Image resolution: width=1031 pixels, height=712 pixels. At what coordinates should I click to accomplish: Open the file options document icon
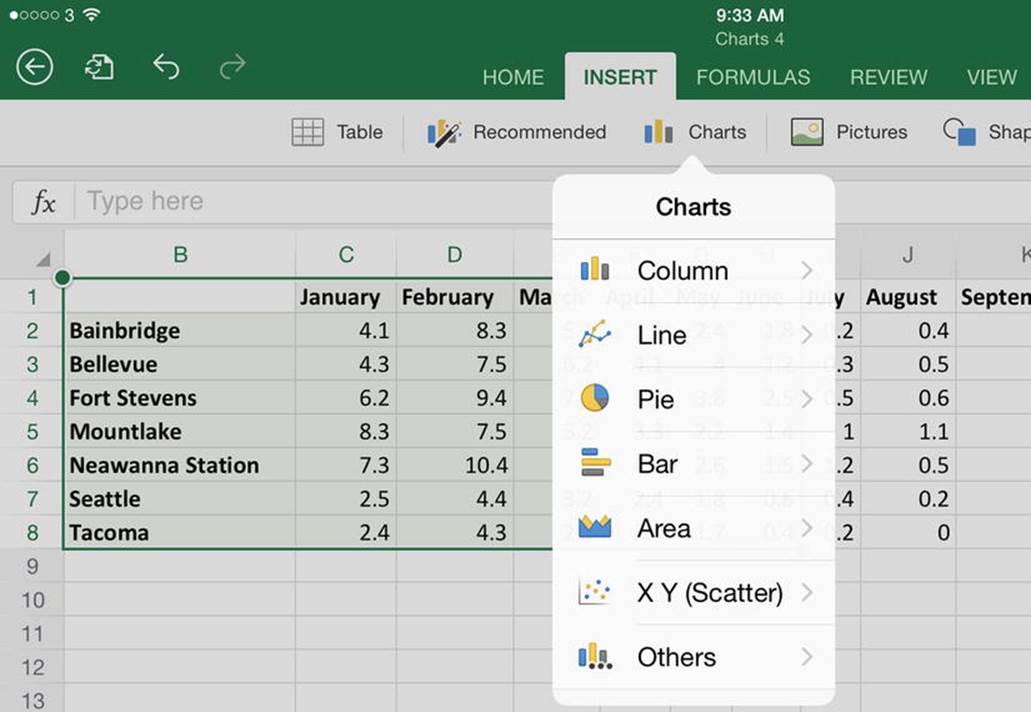pyautogui.click(x=99, y=67)
